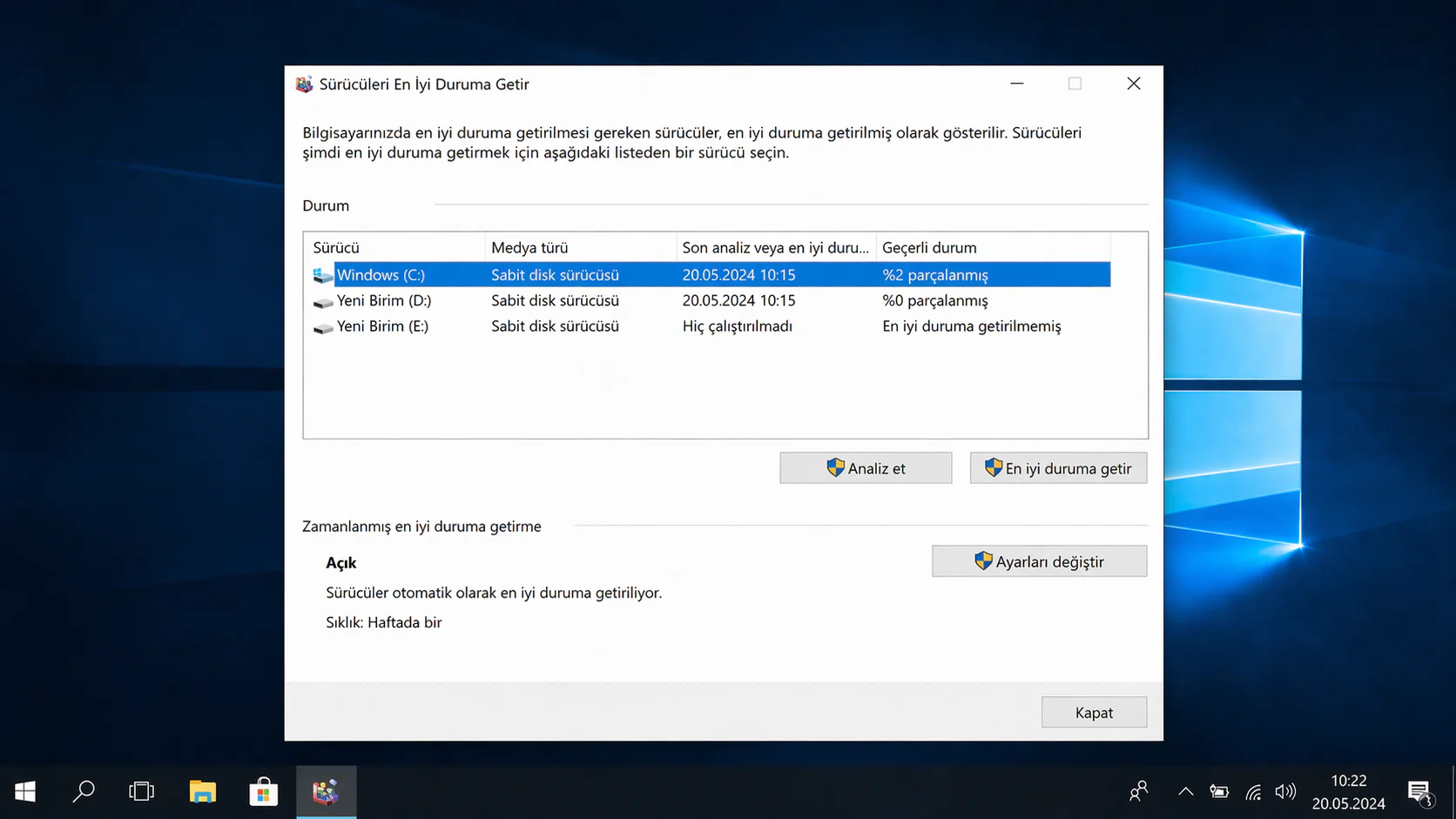Select the Yeni Birim (E:) drive row
Screen dimensions: 1456x819
tap(522, 326)
